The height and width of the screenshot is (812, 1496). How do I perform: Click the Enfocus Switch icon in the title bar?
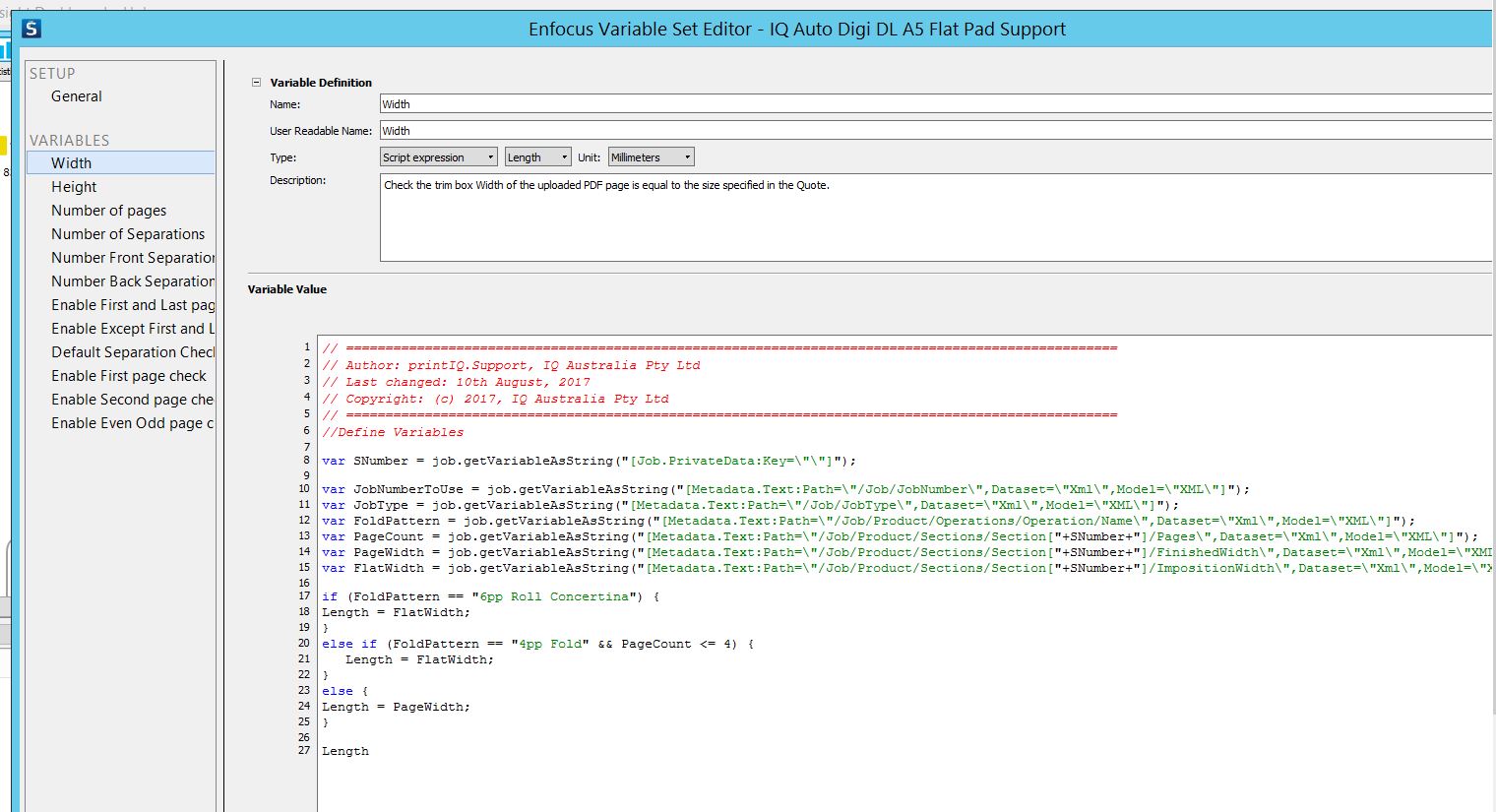[x=32, y=30]
